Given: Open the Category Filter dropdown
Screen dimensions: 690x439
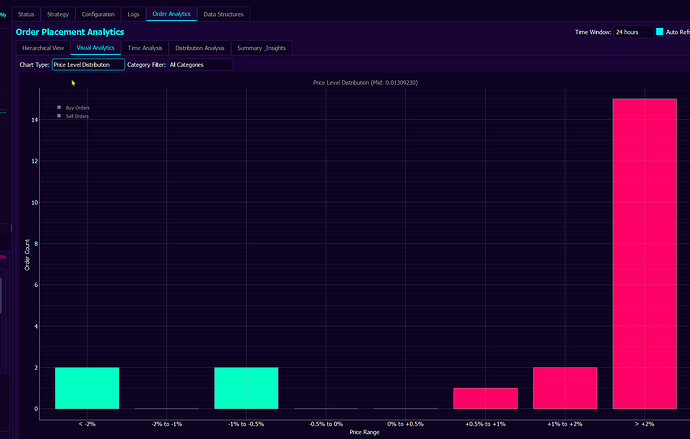Looking at the screenshot, I should click(199, 65).
